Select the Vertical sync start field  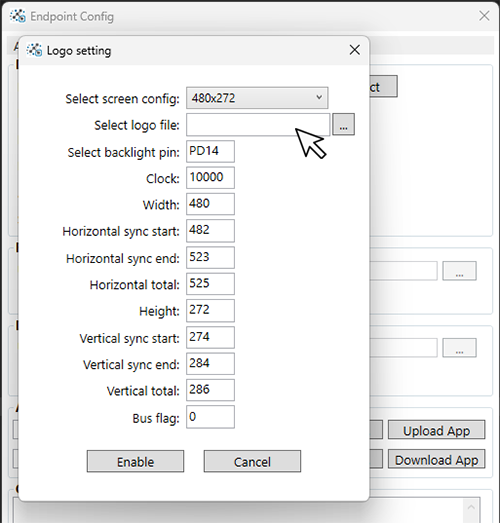pos(210,337)
